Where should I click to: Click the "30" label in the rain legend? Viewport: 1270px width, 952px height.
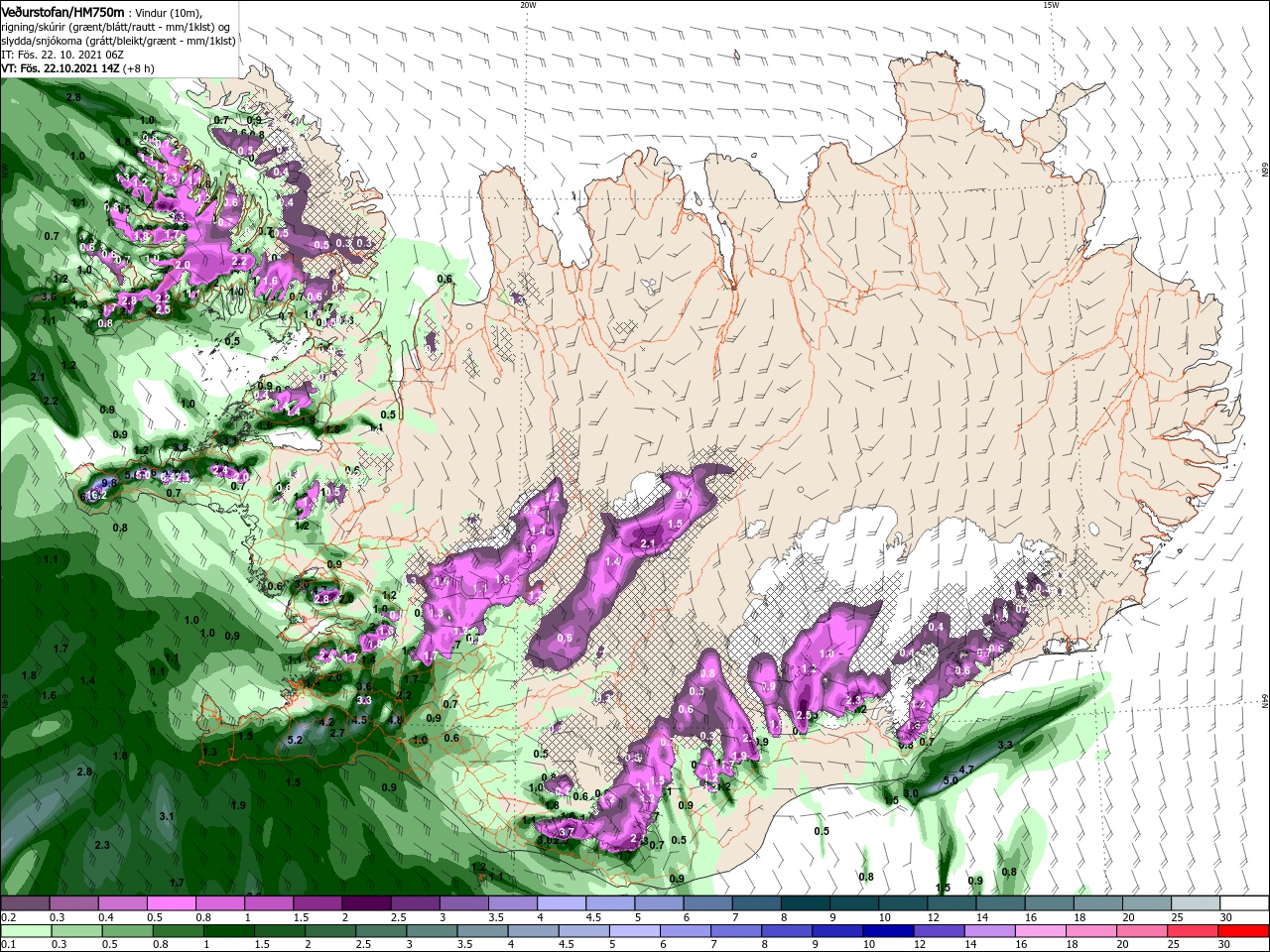point(1224,944)
